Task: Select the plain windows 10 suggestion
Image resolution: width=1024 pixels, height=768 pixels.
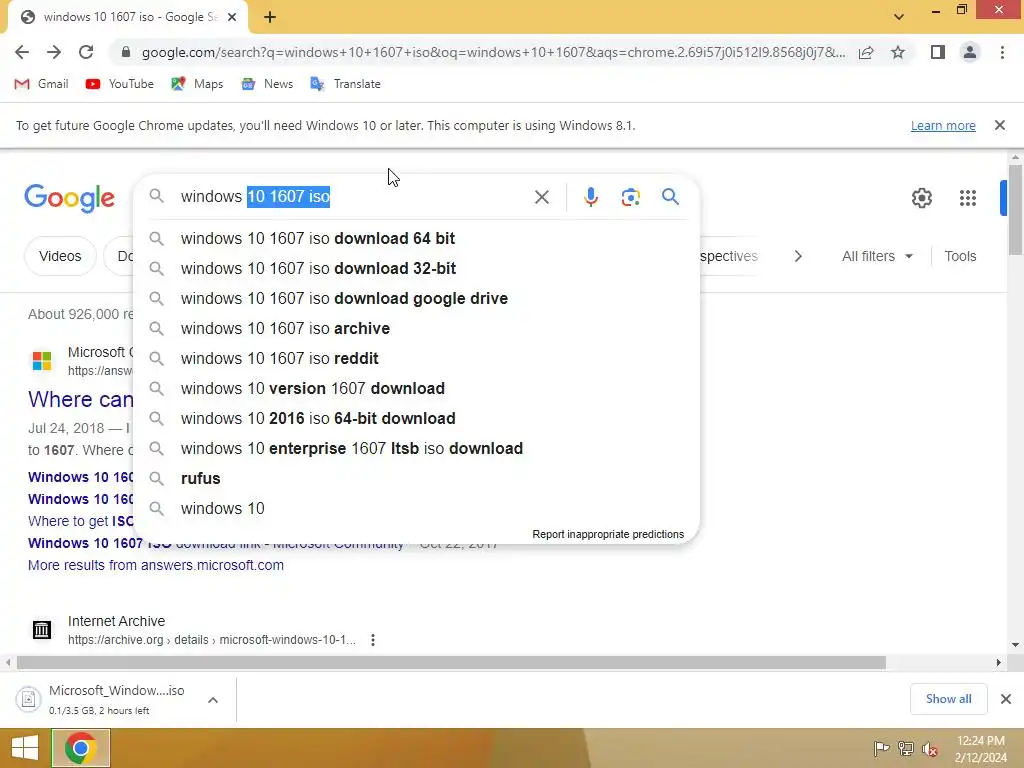Action: click(x=417, y=509)
